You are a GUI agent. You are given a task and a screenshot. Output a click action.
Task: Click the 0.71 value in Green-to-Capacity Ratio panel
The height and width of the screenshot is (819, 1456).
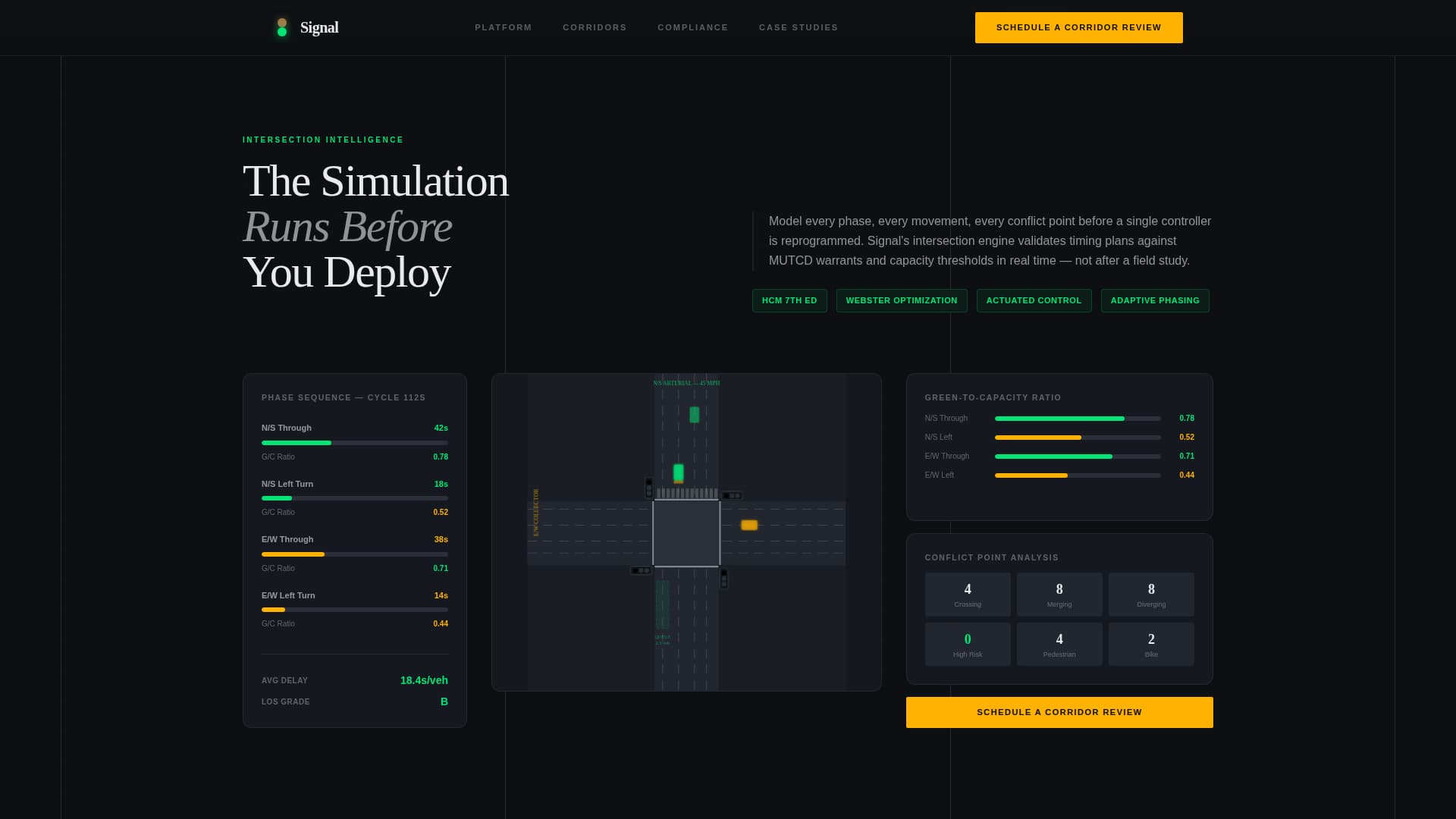[x=1187, y=456]
